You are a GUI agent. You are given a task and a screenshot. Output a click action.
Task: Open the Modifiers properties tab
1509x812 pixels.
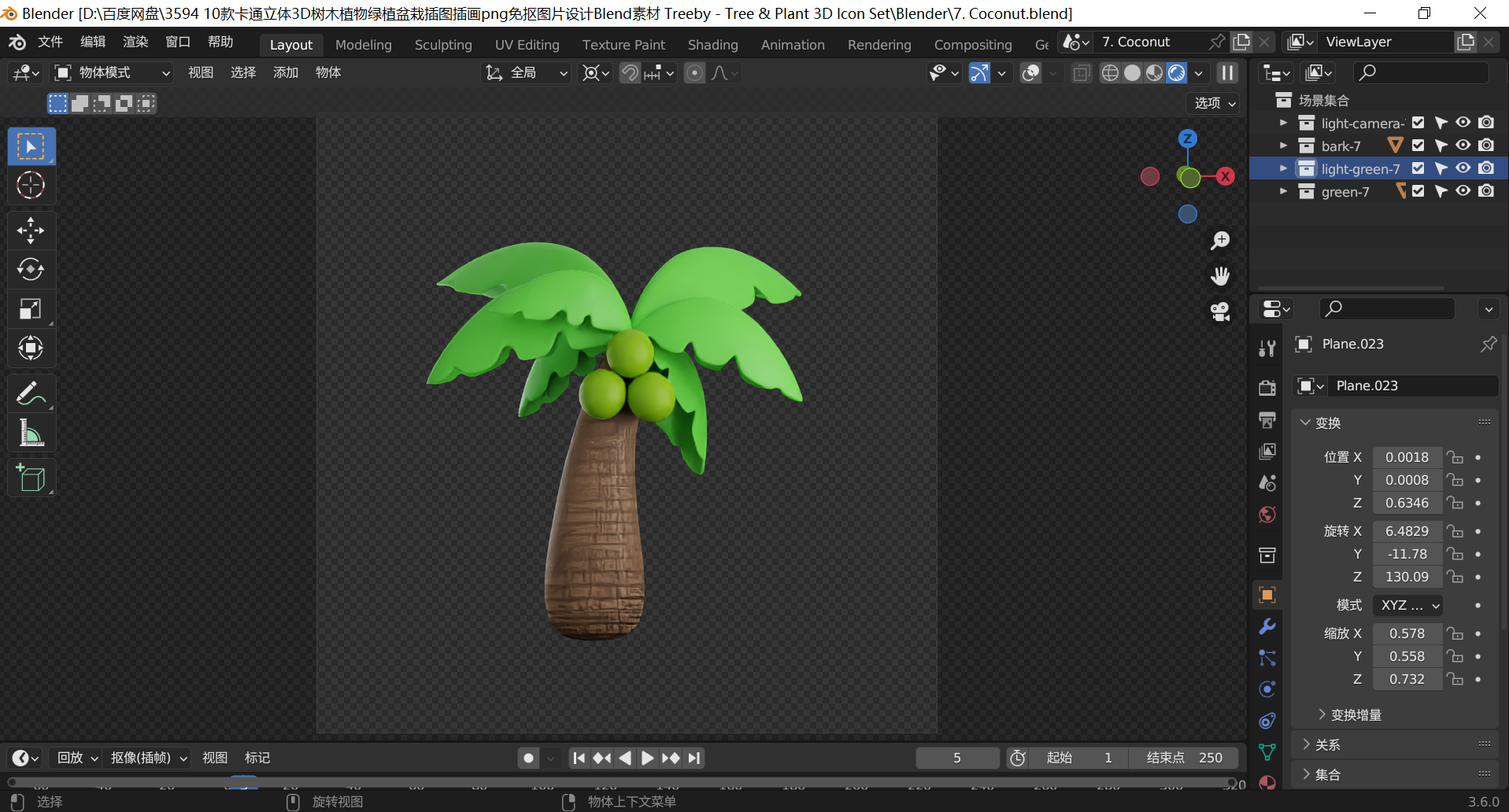(x=1267, y=626)
